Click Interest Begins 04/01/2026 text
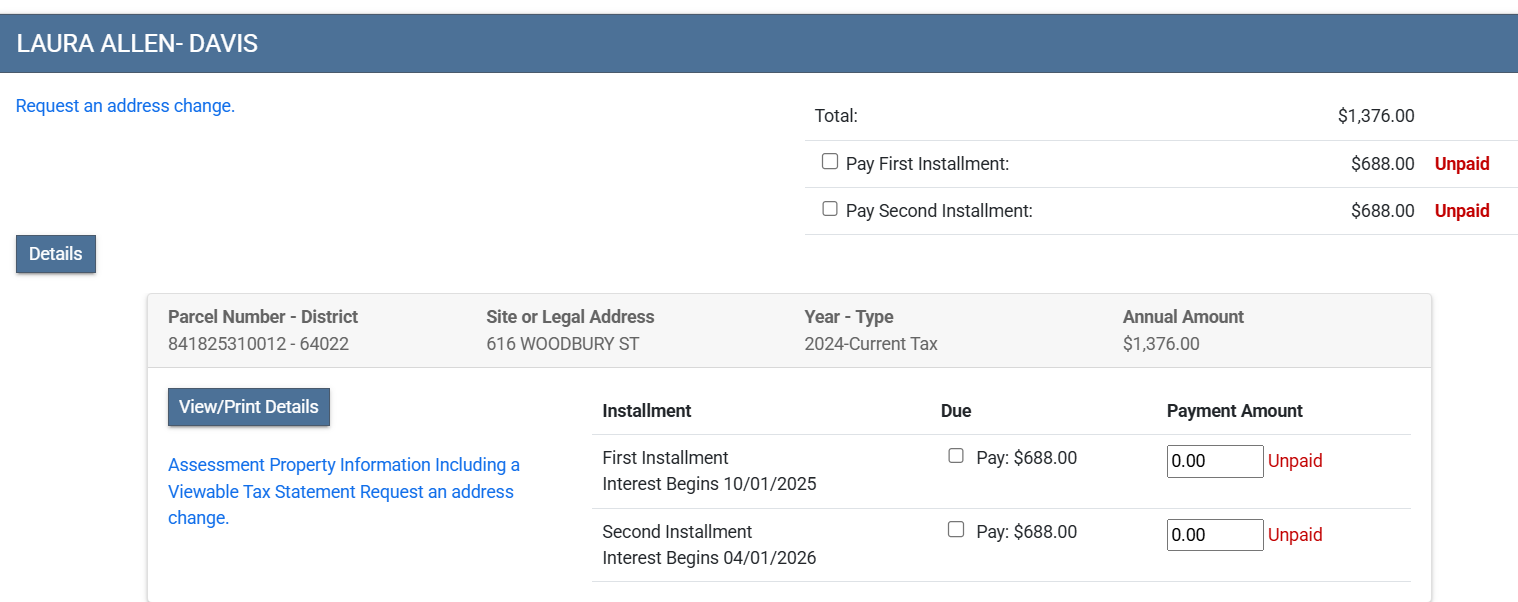 pos(709,558)
